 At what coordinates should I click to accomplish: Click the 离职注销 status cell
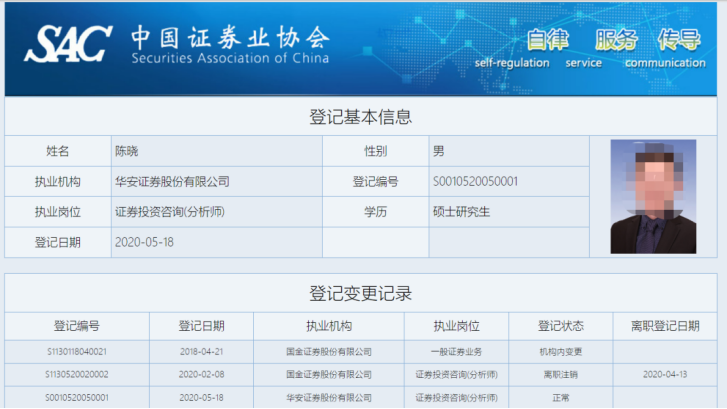point(560,374)
